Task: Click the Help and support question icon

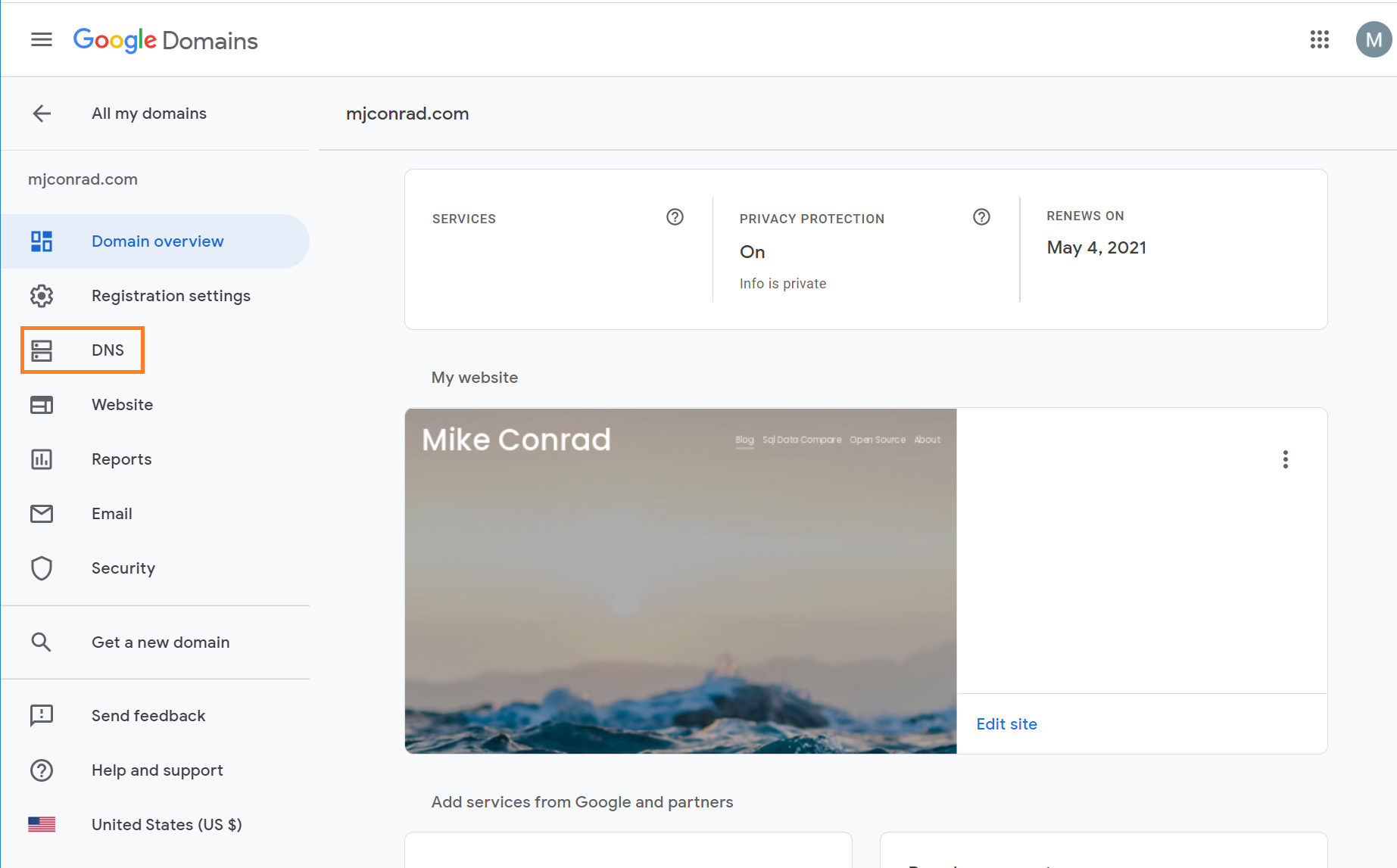Action: pos(42,770)
